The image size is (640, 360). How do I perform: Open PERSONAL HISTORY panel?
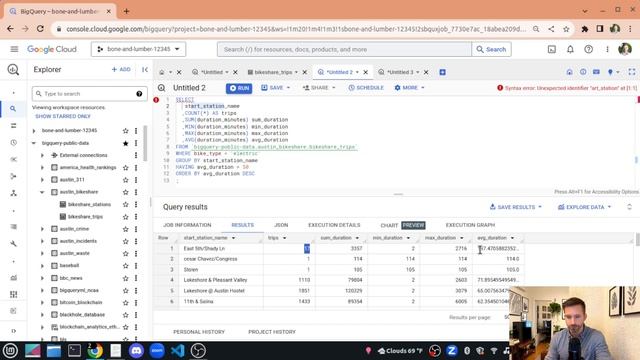pos(199,332)
